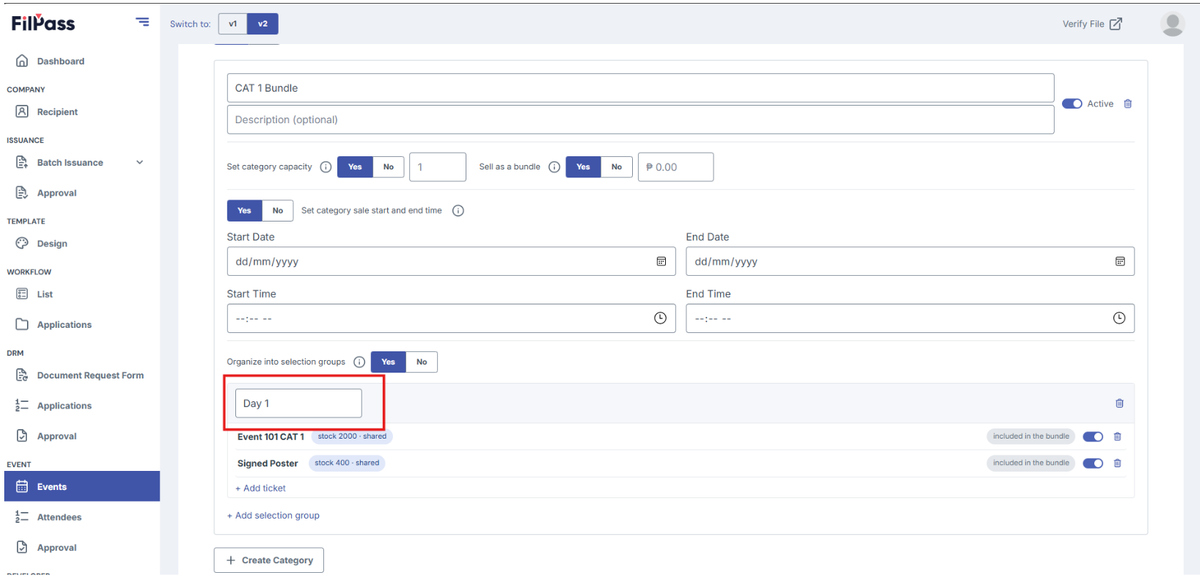The width and height of the screenshot is (1200, 578).
Task: Click the FilPass logo
Action: coord(43,23)
